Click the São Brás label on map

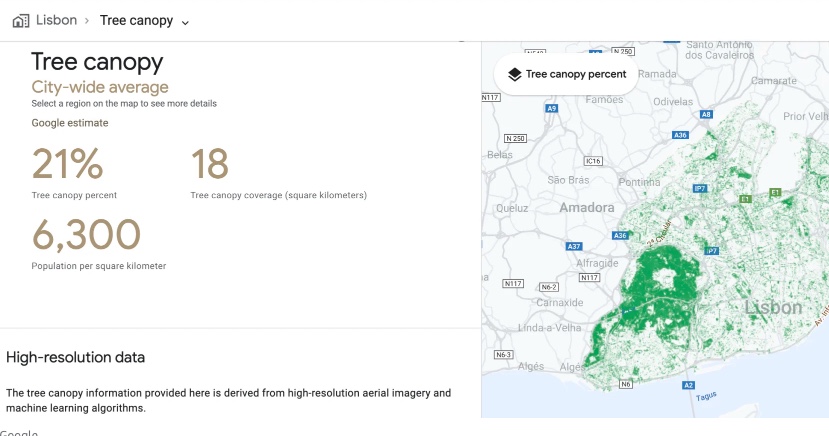pyautogui.click(x=568, y=180)
